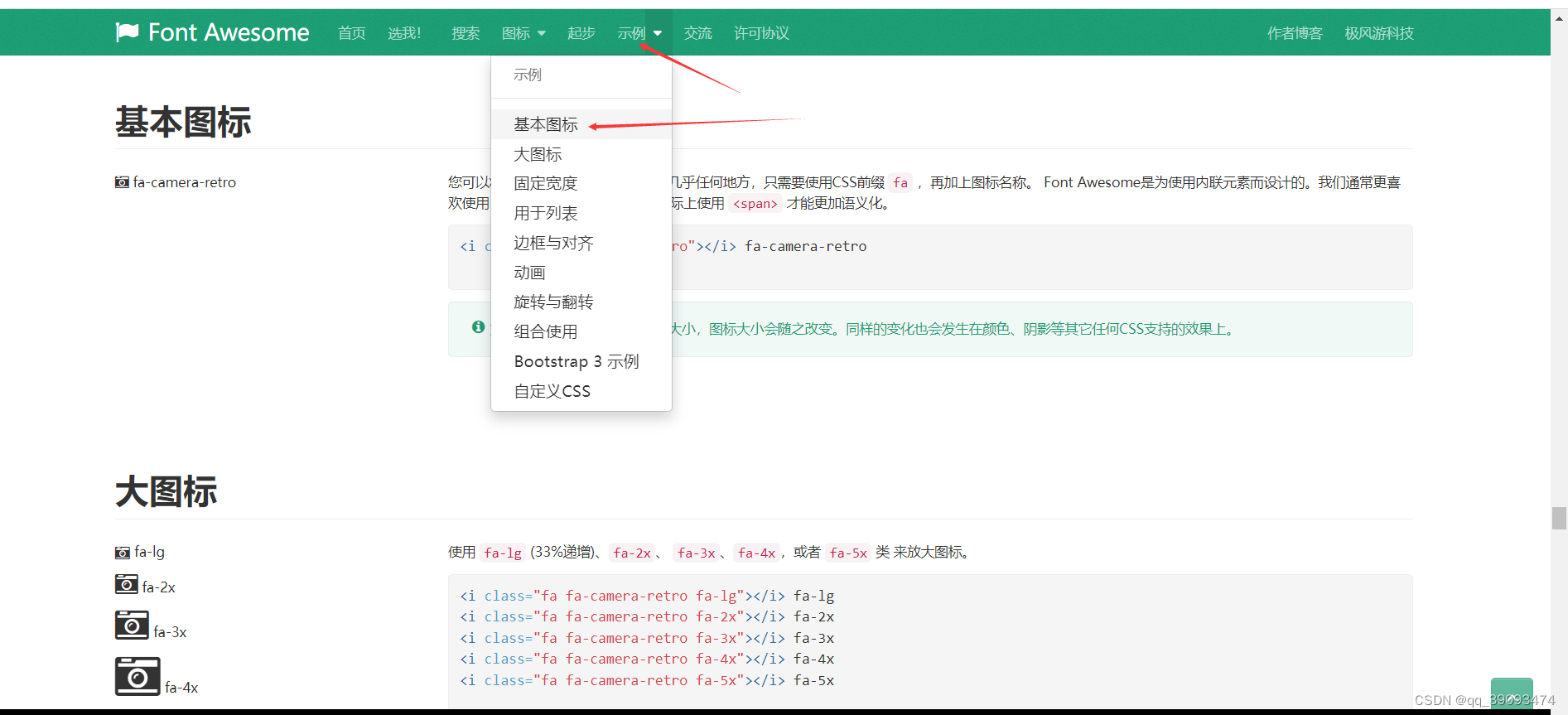The width and height of the screenshot is (1568, 715).
Task: Click the pink fa code tag
Action: (x=900, y=183)
